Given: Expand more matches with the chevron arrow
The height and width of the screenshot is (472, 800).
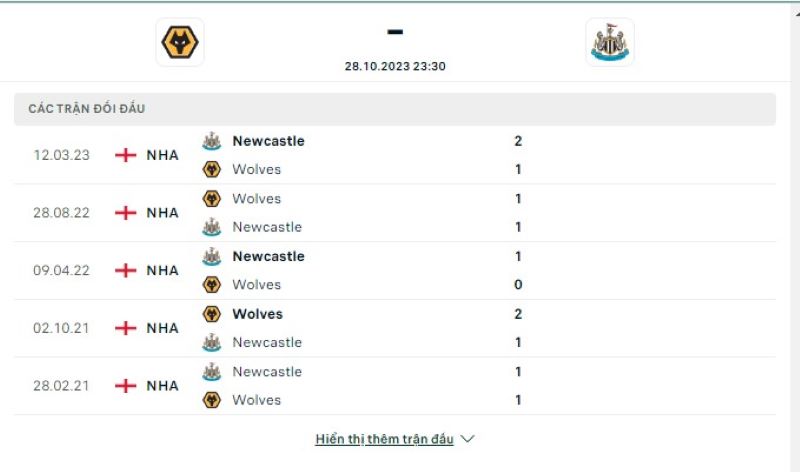Looking at the screenshot, I should point(467,439).
